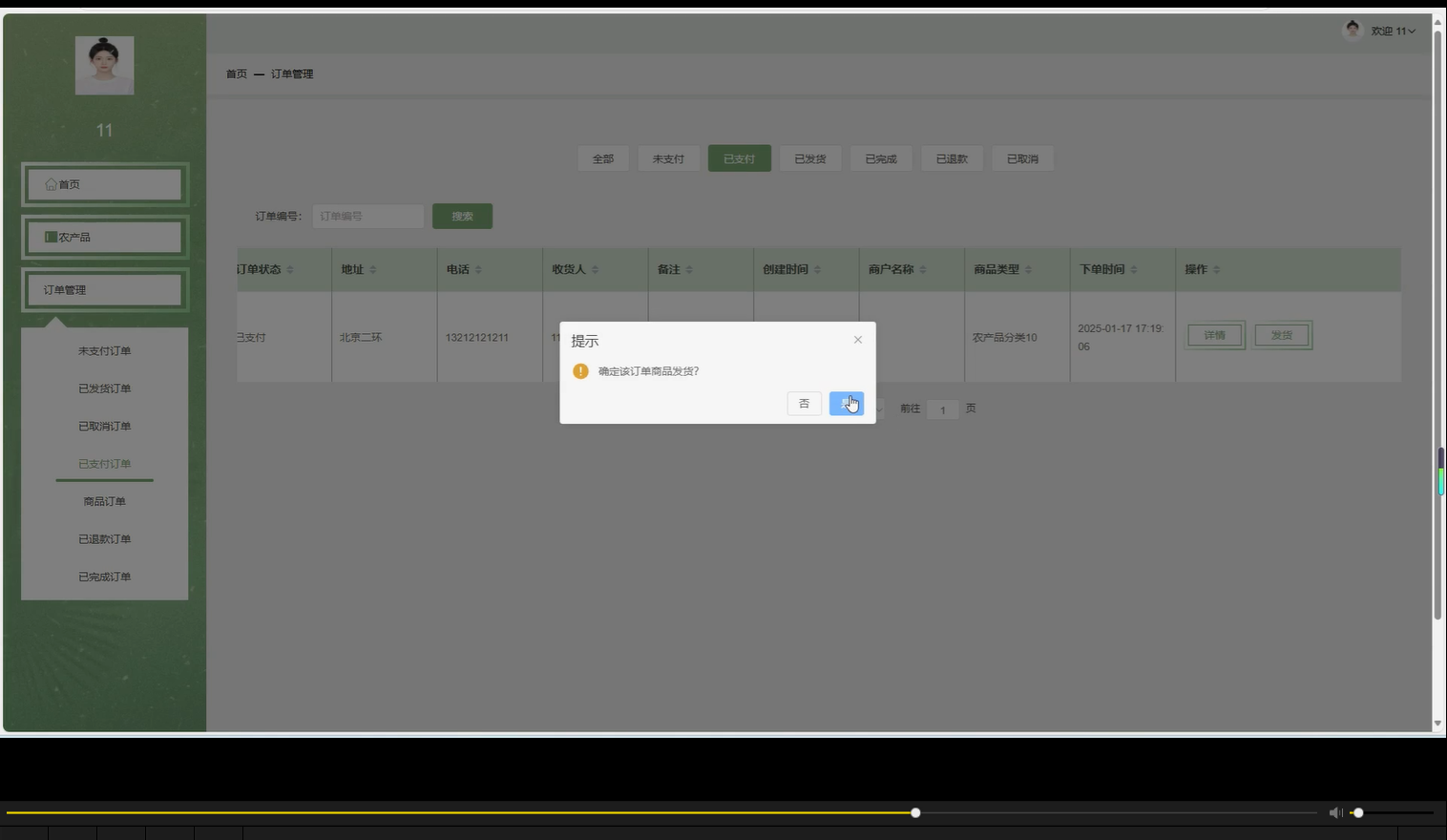Select the 已支付 tab
This screenshot has height=840, width=1447.
[740, 158]
